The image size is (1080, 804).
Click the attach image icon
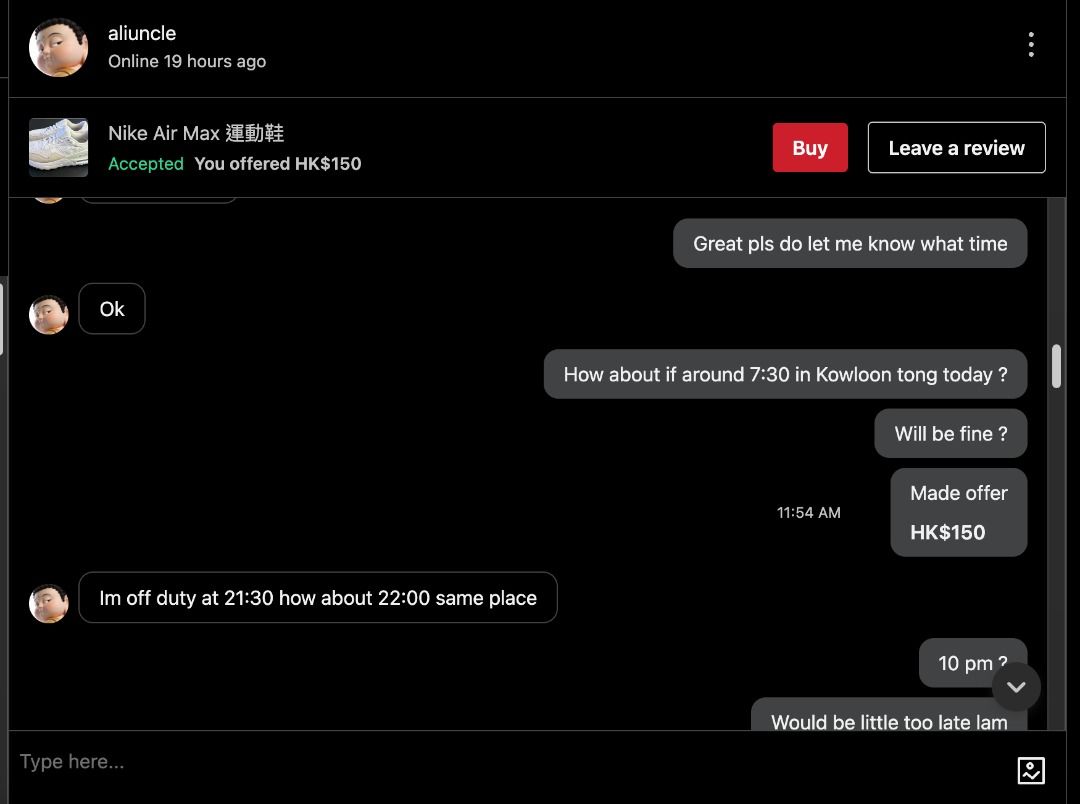(x=1031, y=770)
